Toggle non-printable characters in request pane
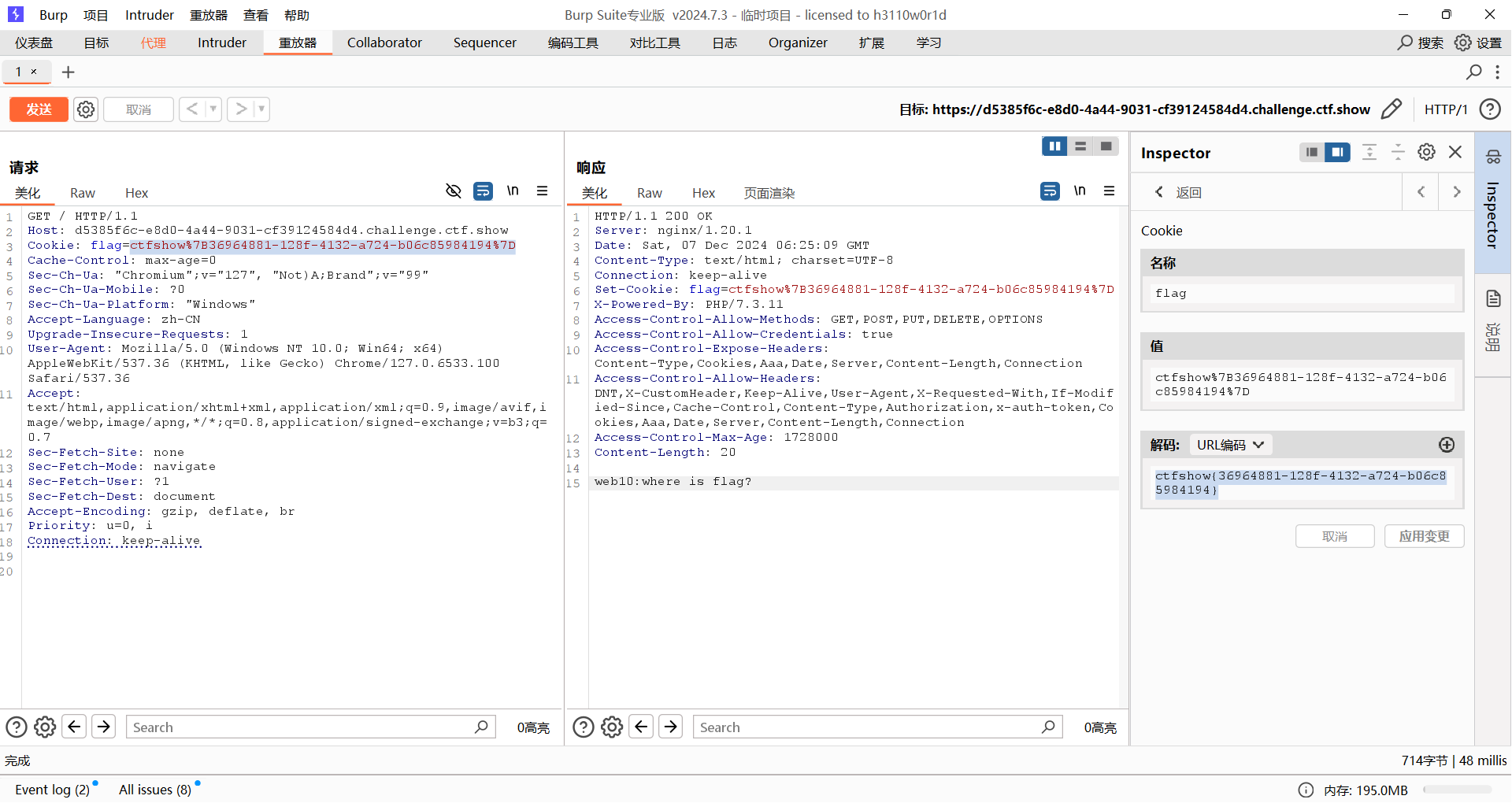 pos(513,191)
